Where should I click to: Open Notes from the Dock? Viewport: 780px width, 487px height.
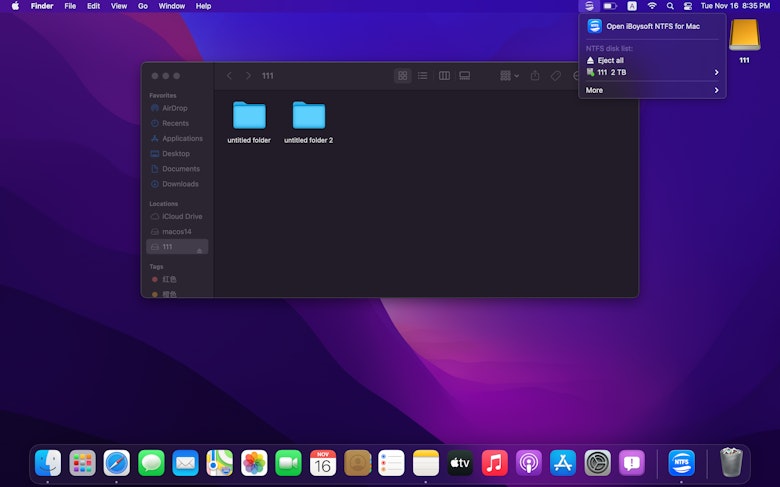click(426, 463)
